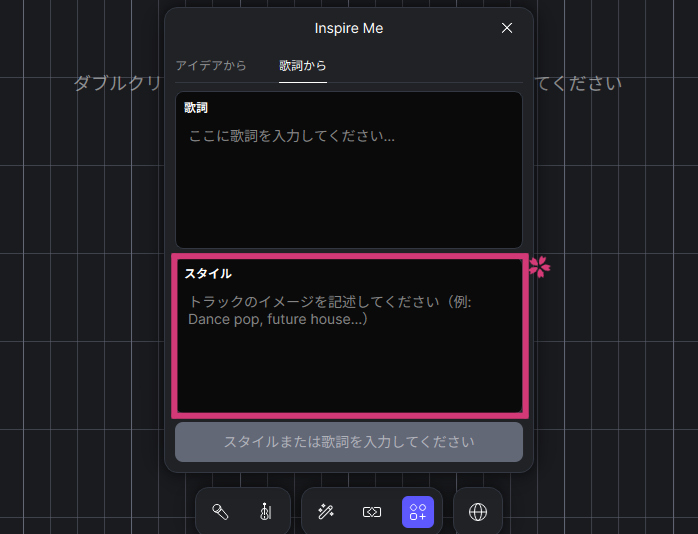This screenshot has height=534, width=698.
Task: Click the loop icon in bottom toolbar
Action: (x=371, y=512)
